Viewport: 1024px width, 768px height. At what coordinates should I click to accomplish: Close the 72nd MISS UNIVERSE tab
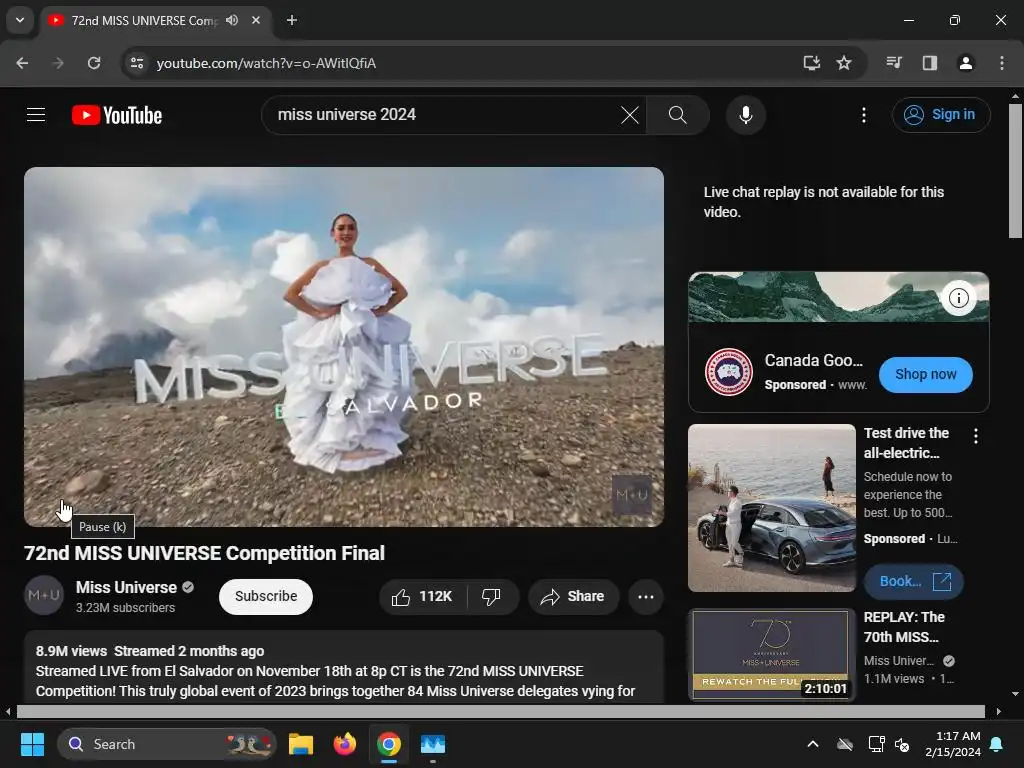pos(256,20)
